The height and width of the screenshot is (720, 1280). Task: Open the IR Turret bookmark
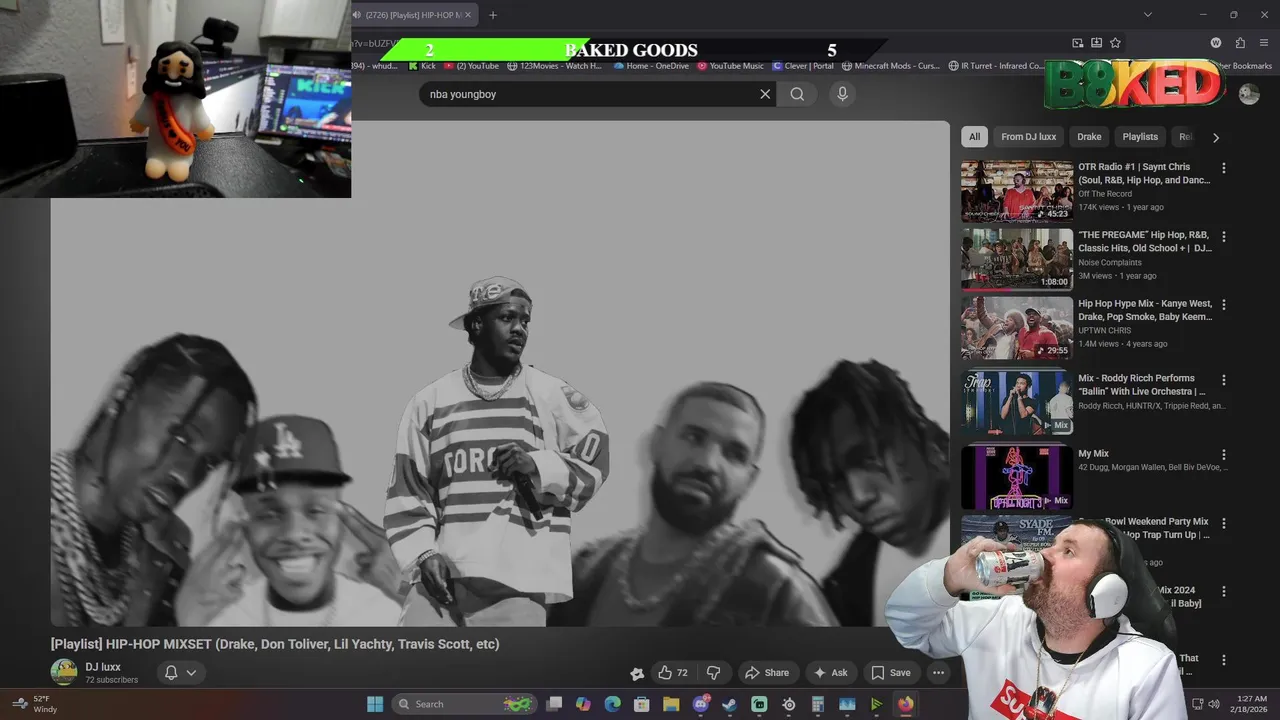pos(996,66)
